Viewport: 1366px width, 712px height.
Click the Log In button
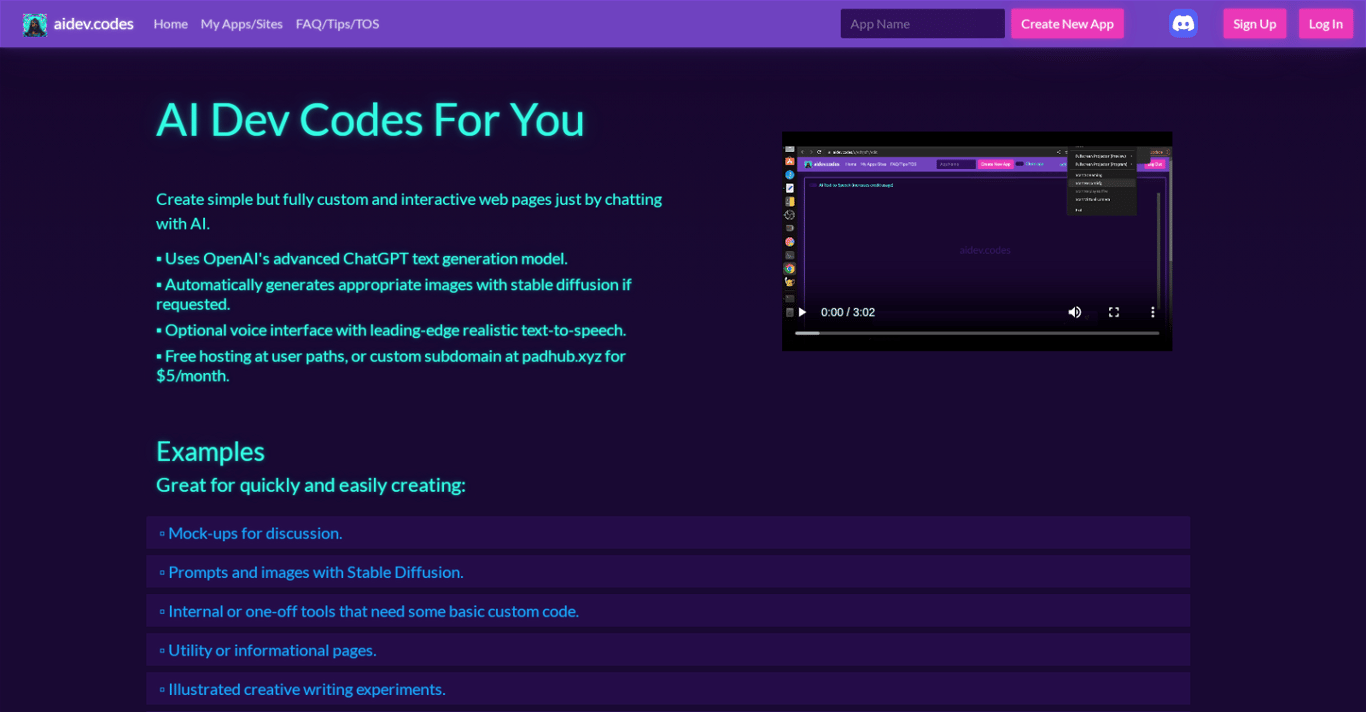(x=1325, y=24)
